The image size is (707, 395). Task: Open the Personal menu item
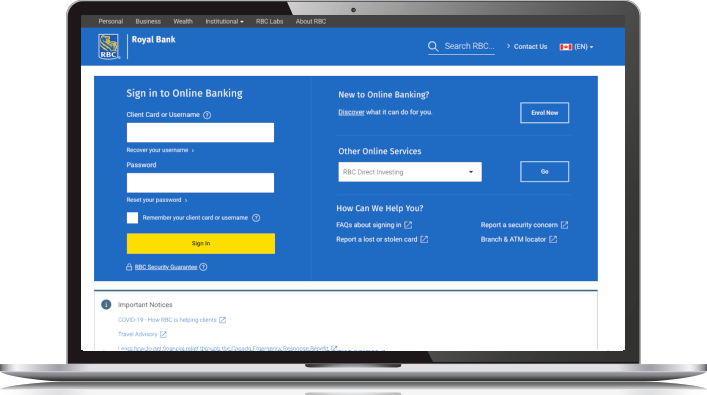coord(110,21)
